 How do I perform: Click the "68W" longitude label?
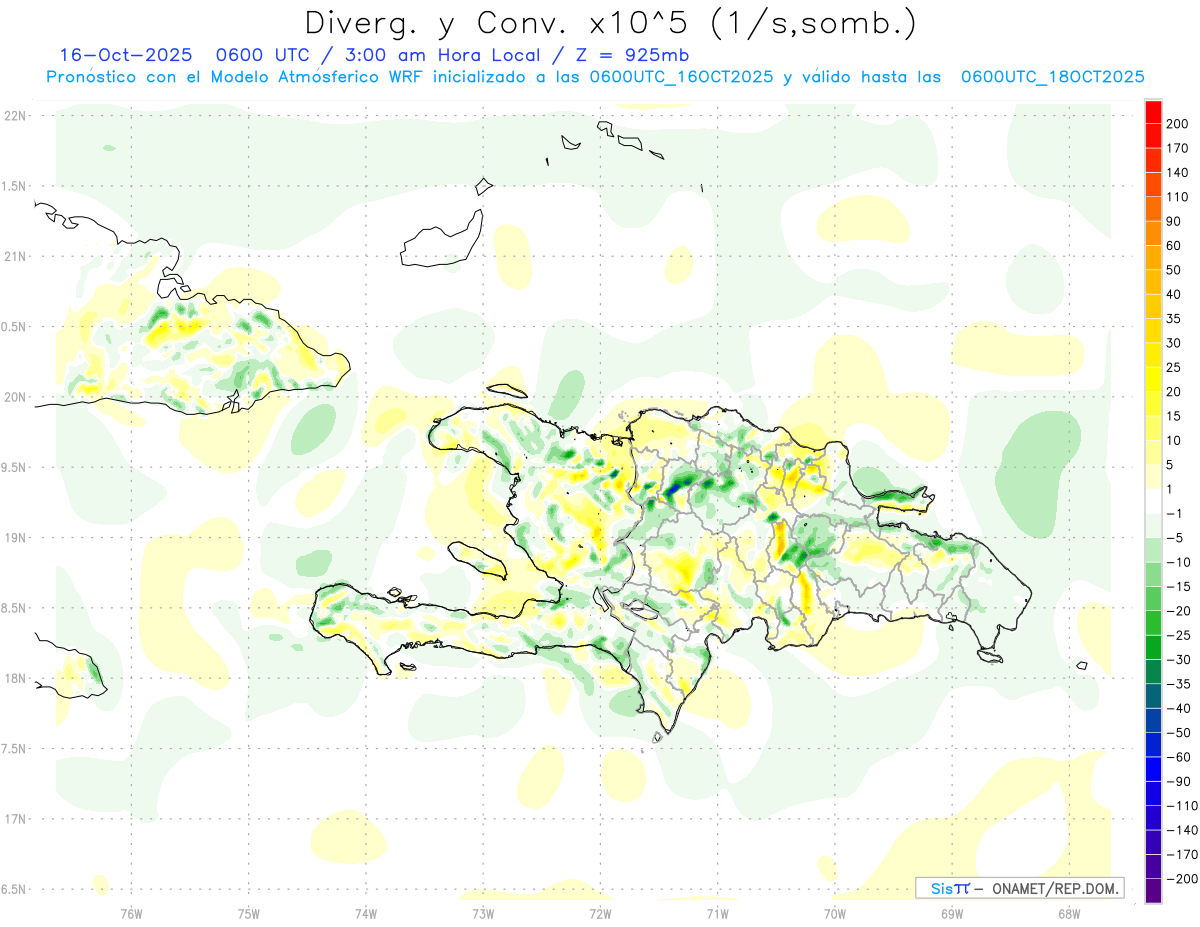[1068, 912]
